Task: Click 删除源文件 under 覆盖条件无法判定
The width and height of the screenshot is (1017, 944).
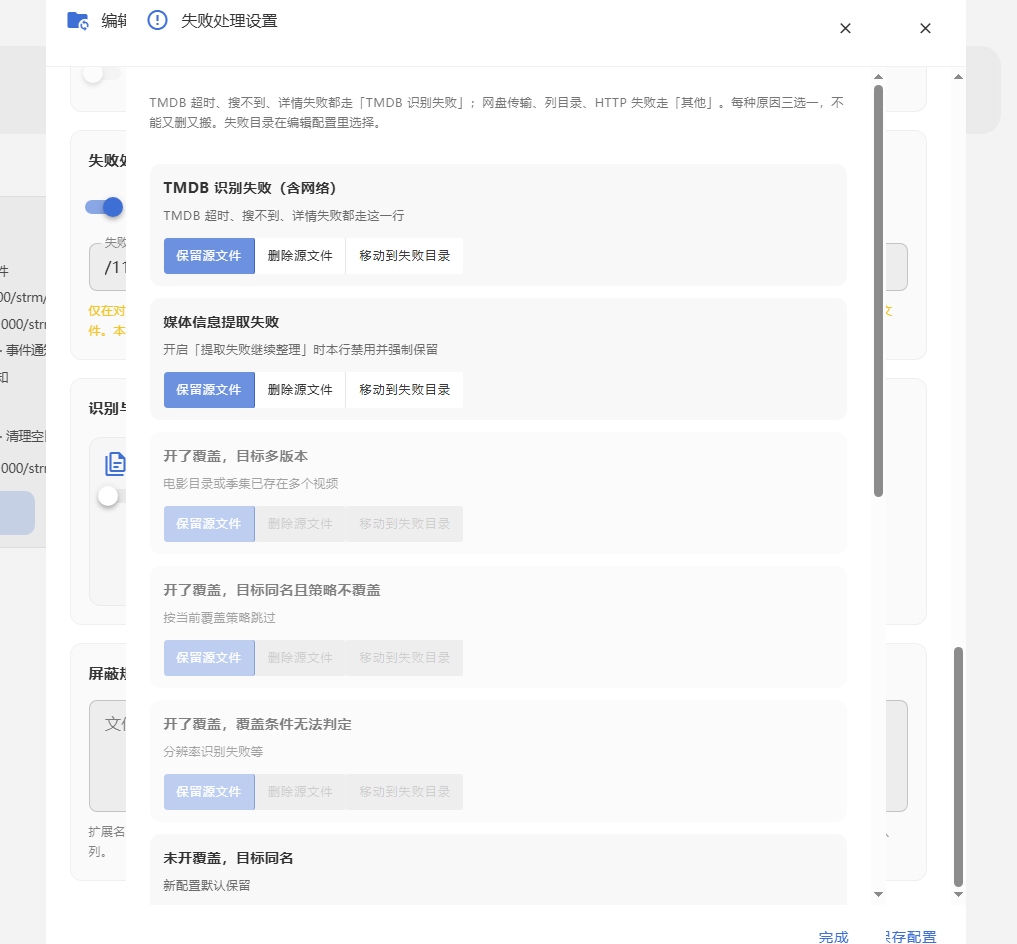Action: 300,792
